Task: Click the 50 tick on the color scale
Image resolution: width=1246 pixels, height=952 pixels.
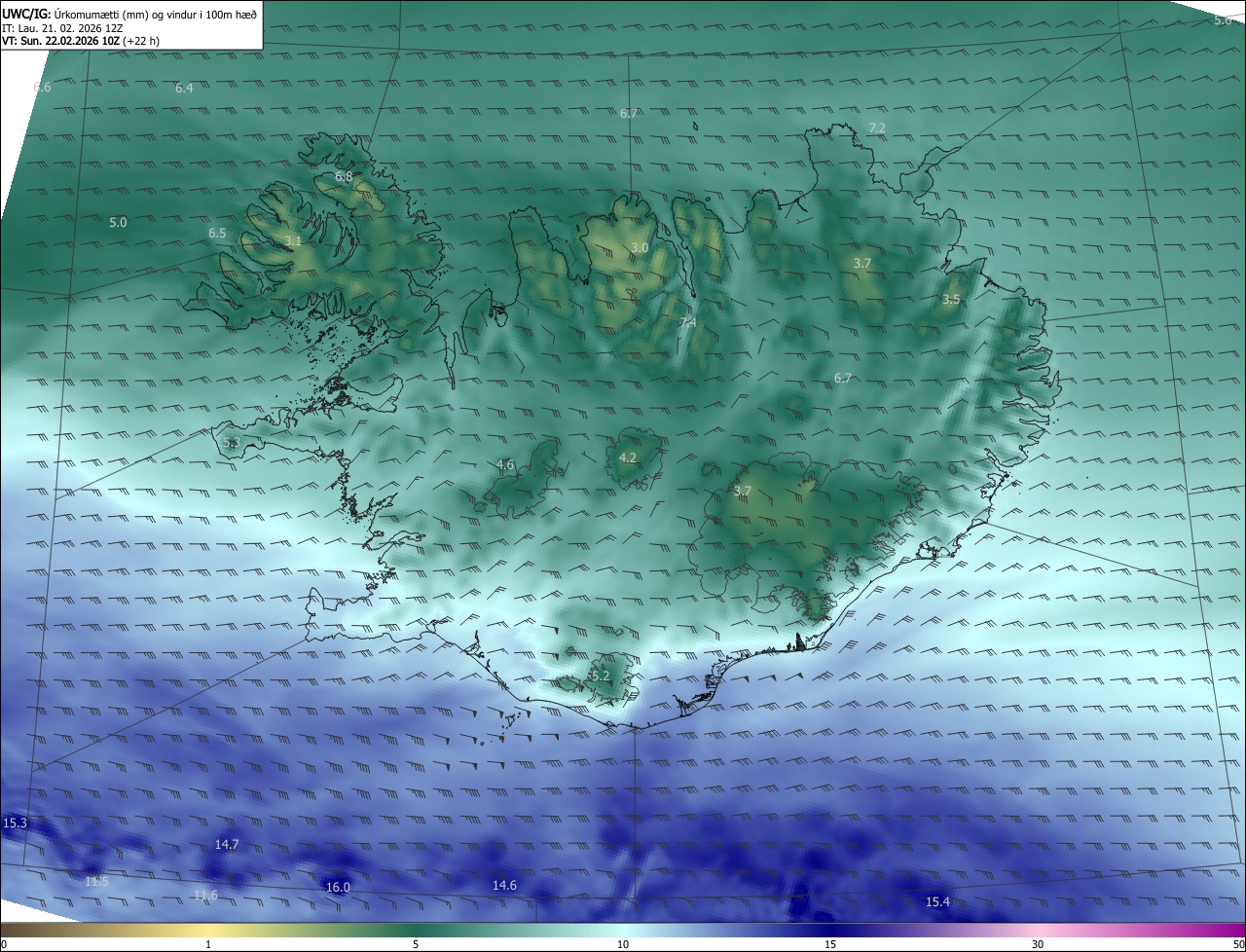Action: pyautogui.click(x=1238, y=944)
